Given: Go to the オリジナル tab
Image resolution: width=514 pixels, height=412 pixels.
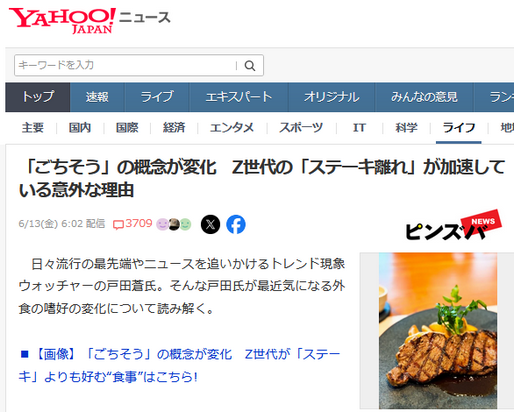Looking at the screenshot, I should coord(331,97).
